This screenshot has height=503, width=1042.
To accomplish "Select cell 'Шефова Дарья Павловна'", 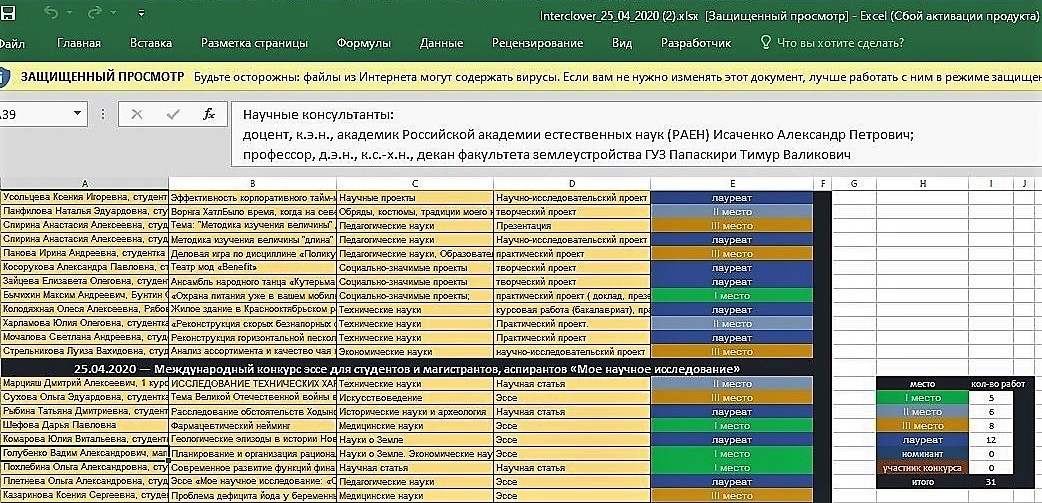I will tap(84, 425).
